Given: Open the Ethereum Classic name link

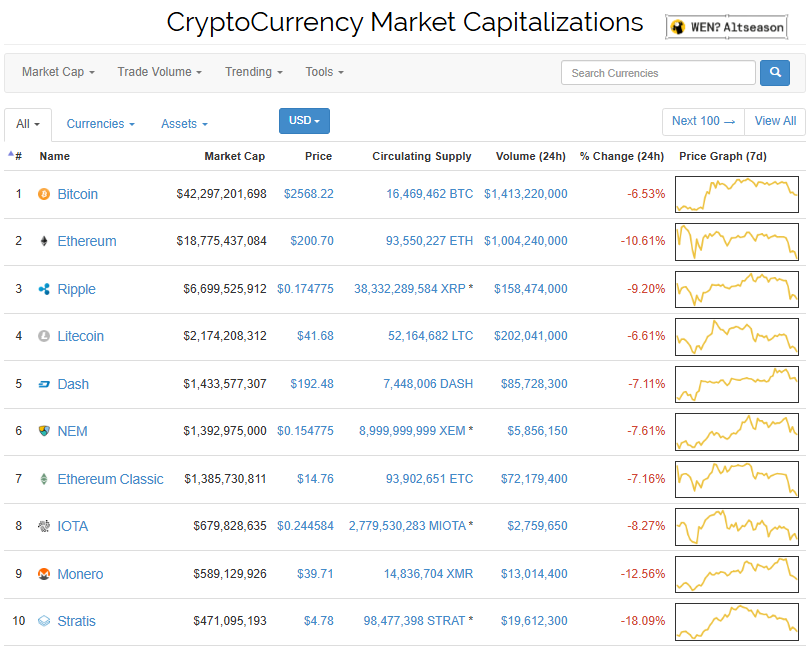Looking at the screenshot, I should coord(110,479).
